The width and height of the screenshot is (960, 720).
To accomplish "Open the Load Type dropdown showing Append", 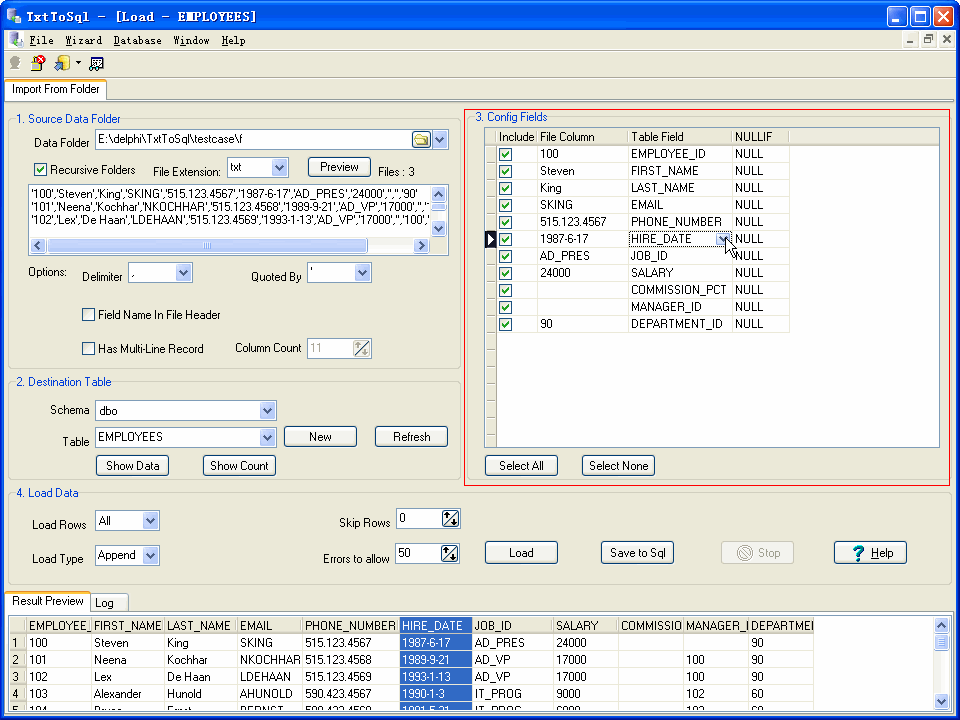I will pyautogui.click(x=151, y=556).
